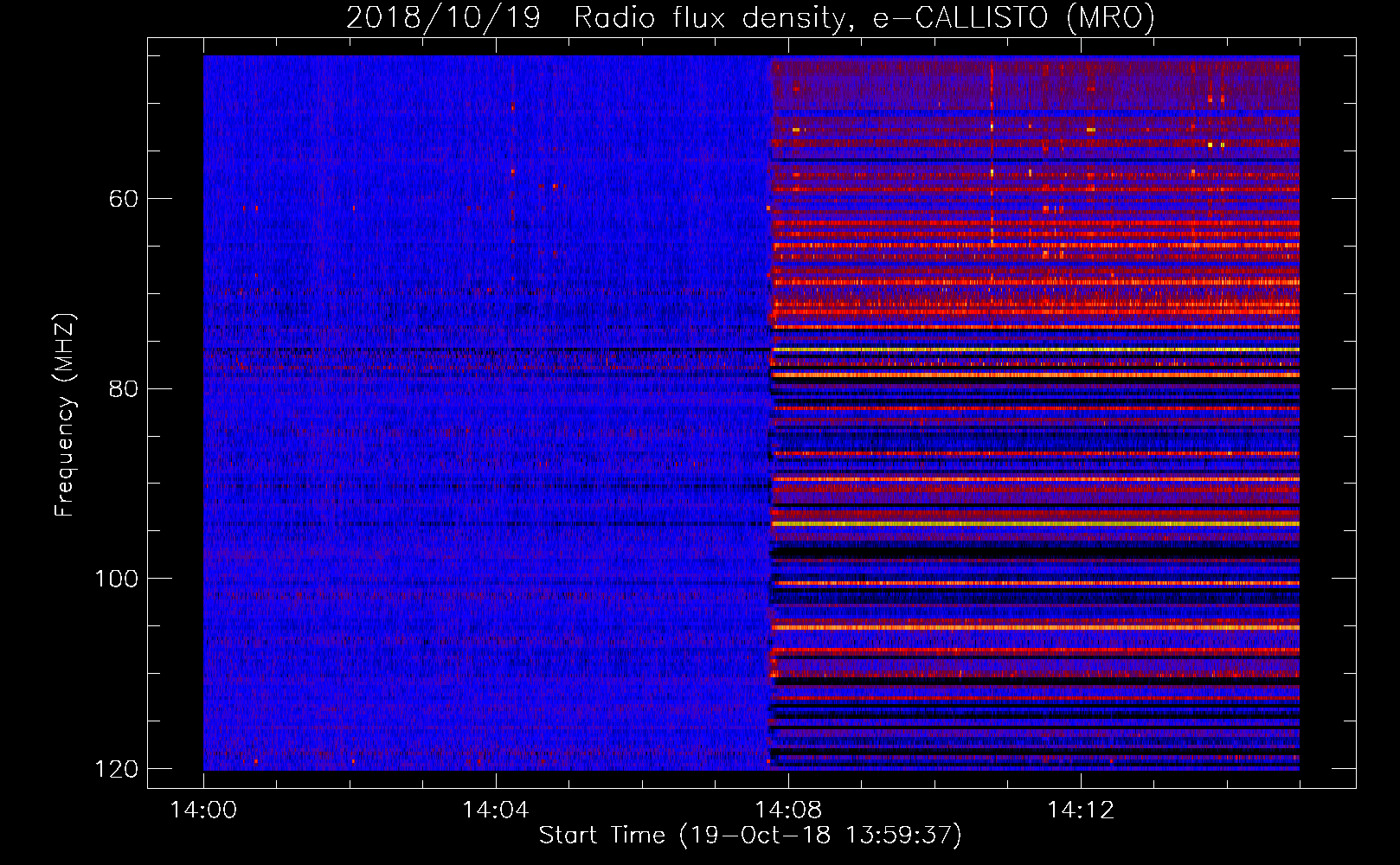The width and height of the screenshot is (1400, 865).
Task: Select the 'Frequency (MHZ)' axis label
Action: (65, 414)
